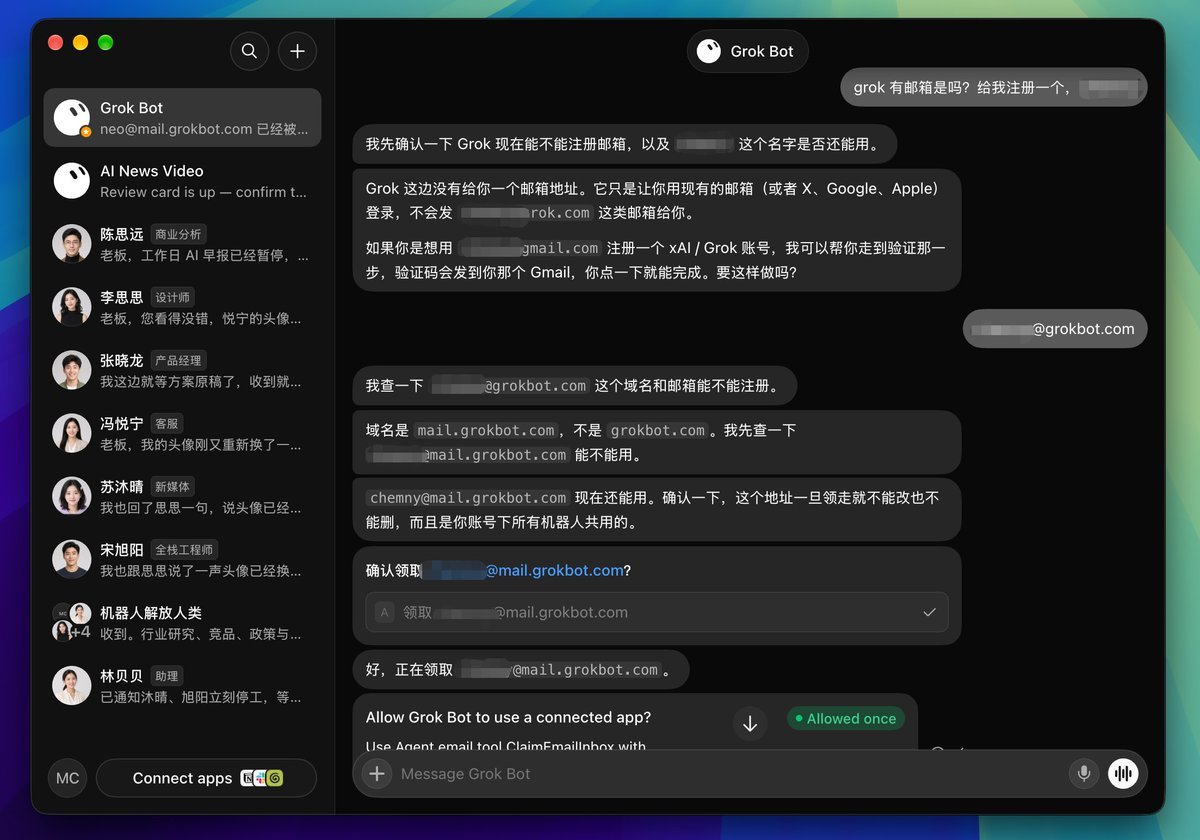Open chat with 宋旭阳 全栈工程师
The height and width of the screenshot is (840, 1200).
(182, 559)
